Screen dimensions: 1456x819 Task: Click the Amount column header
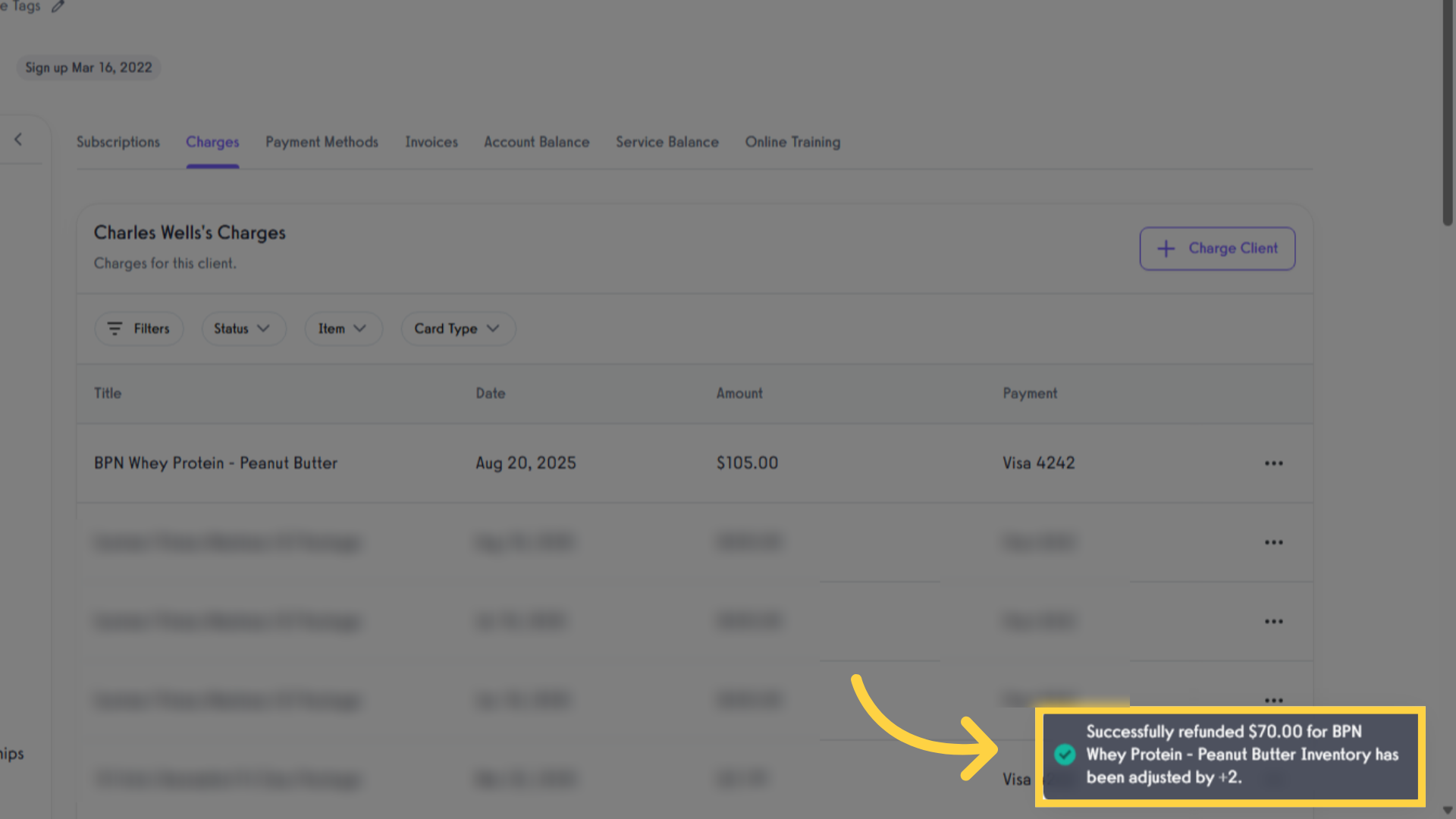[x=739, y=394]
